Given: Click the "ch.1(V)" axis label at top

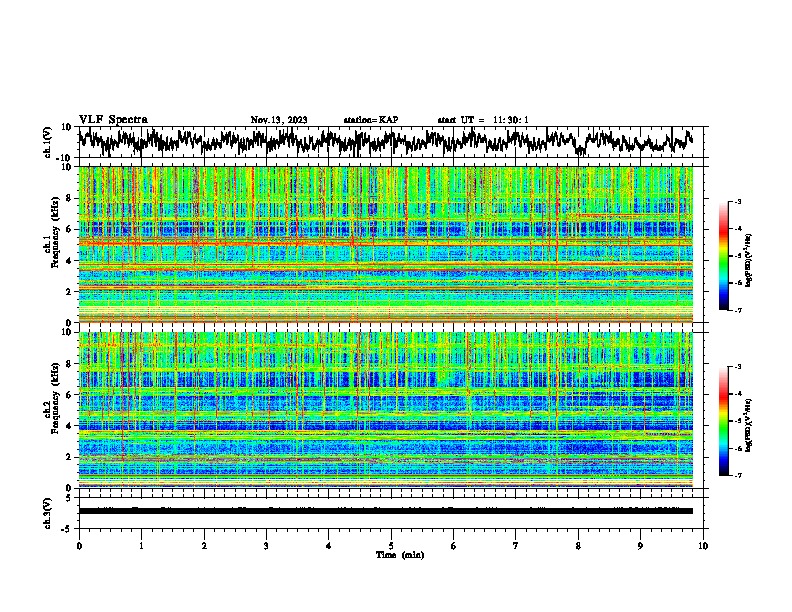Looking at the screenshot, I should 48,142.
